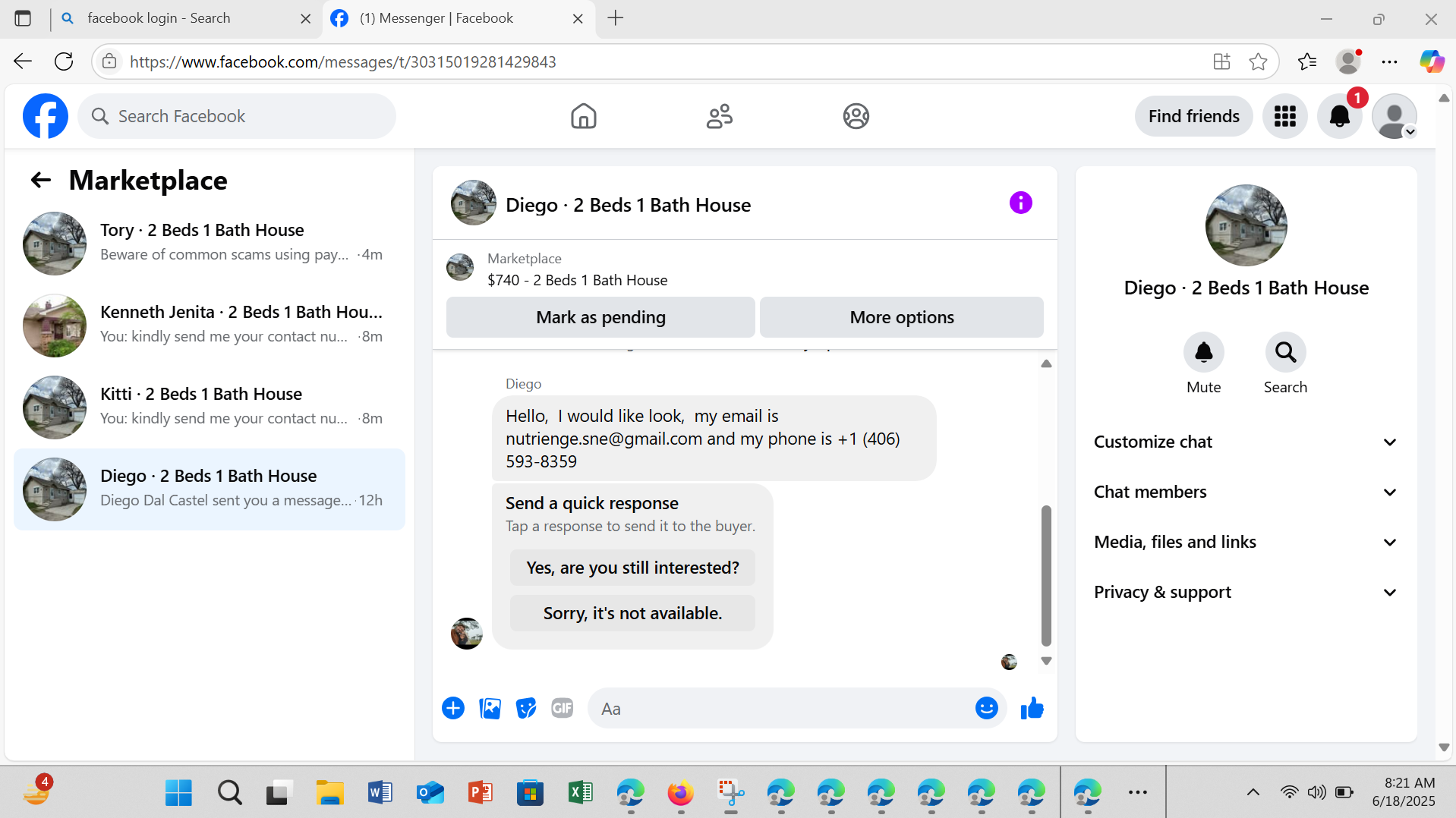1456x818 pixels.
Task: Switch to the facebook login Search tab
Action: coord(185,18)
